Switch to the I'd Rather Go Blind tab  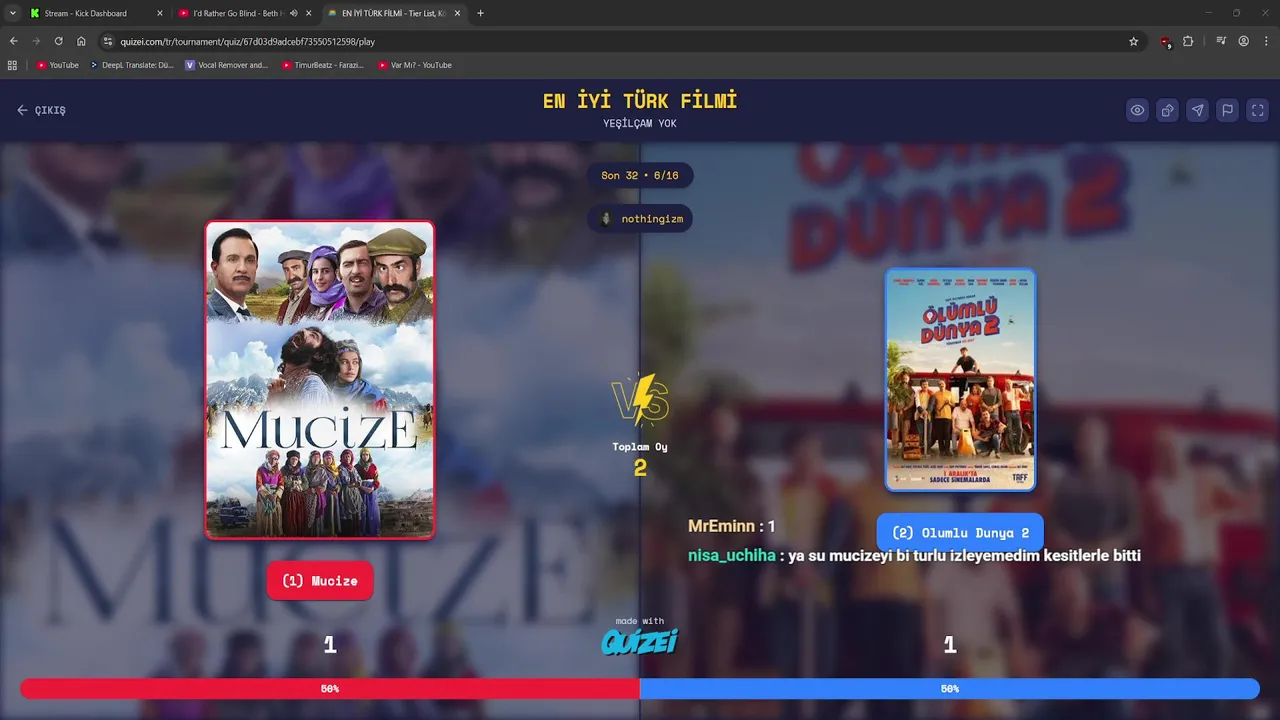click(236, 13)
